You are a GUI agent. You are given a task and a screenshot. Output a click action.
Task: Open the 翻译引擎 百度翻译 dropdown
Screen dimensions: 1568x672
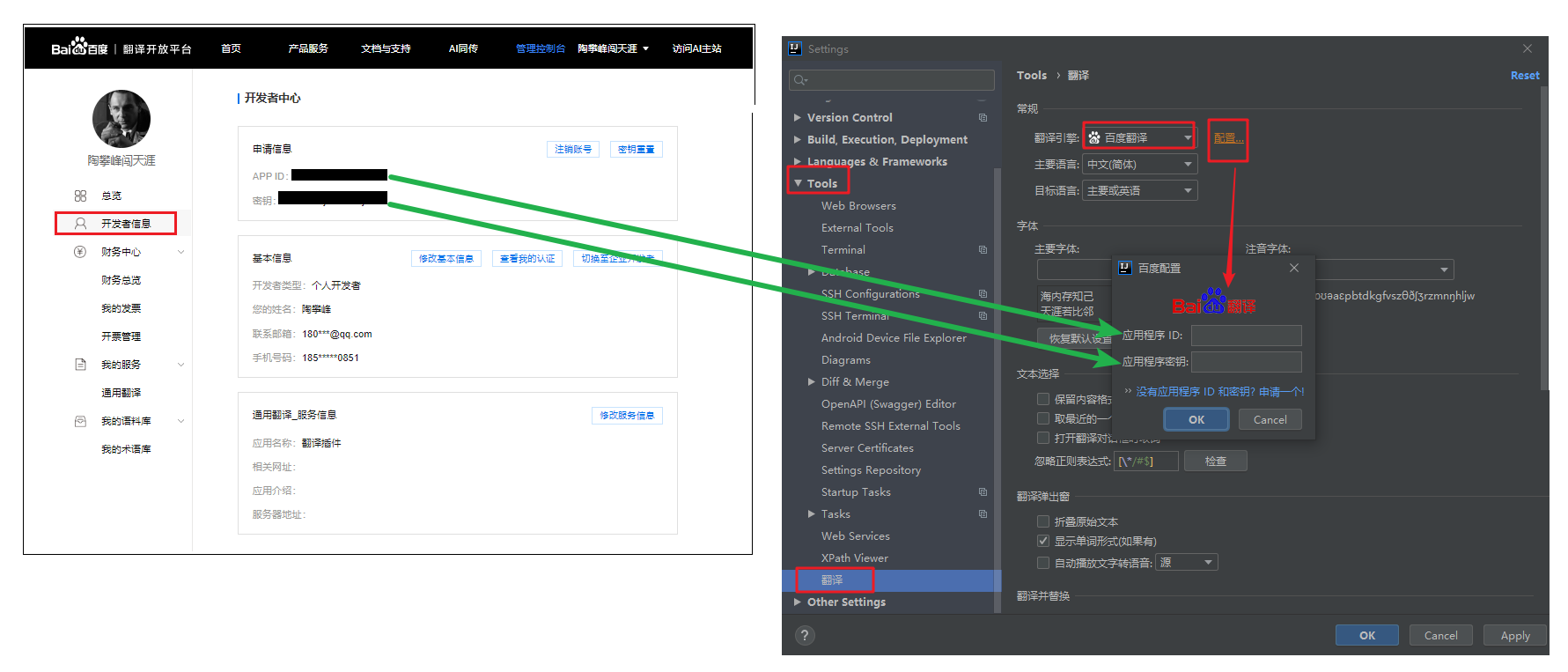pos(1139,137)
